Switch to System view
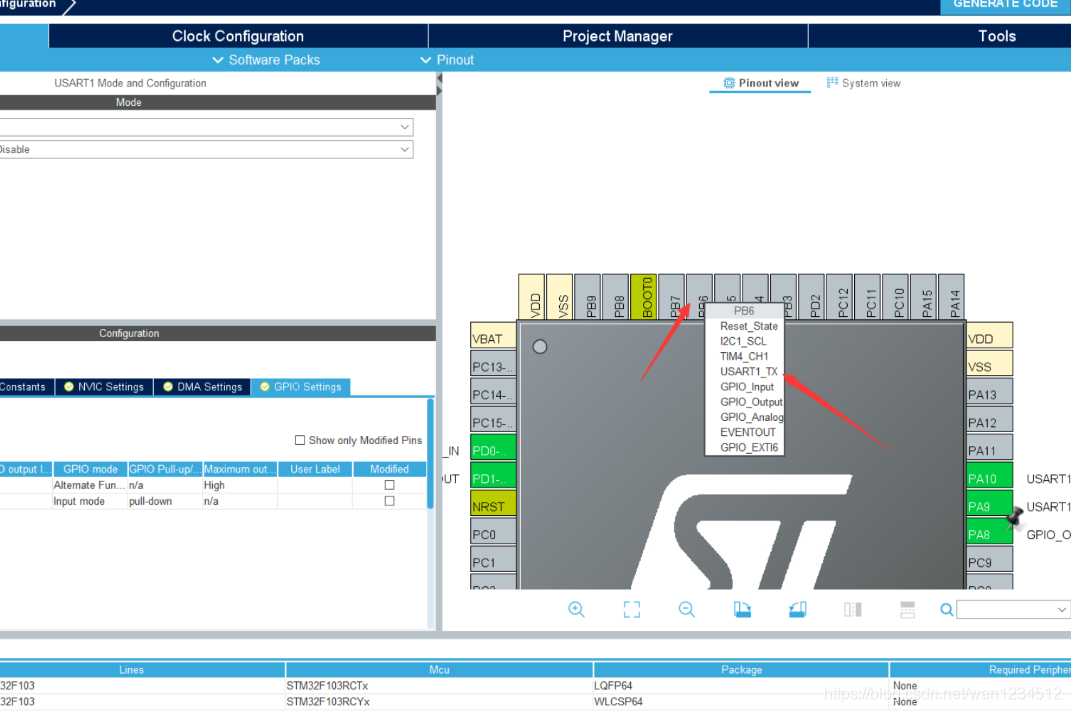This screenshot has height=712, width=1071. click(863, 83)
